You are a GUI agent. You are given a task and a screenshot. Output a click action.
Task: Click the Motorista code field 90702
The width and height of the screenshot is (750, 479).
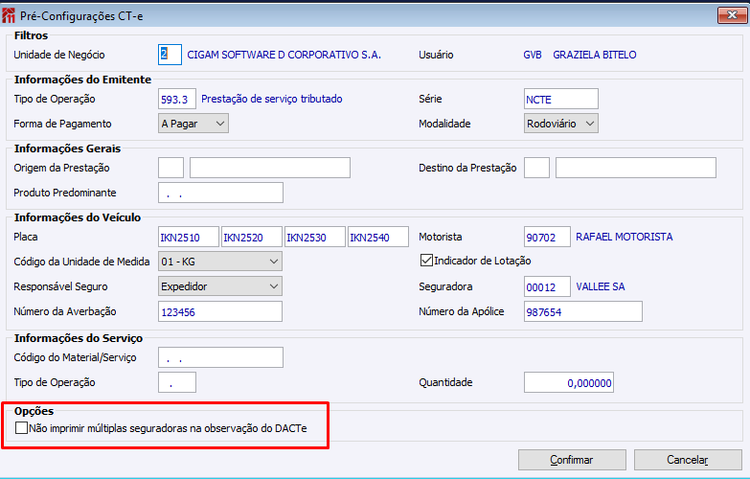click(x=547, y=237)
